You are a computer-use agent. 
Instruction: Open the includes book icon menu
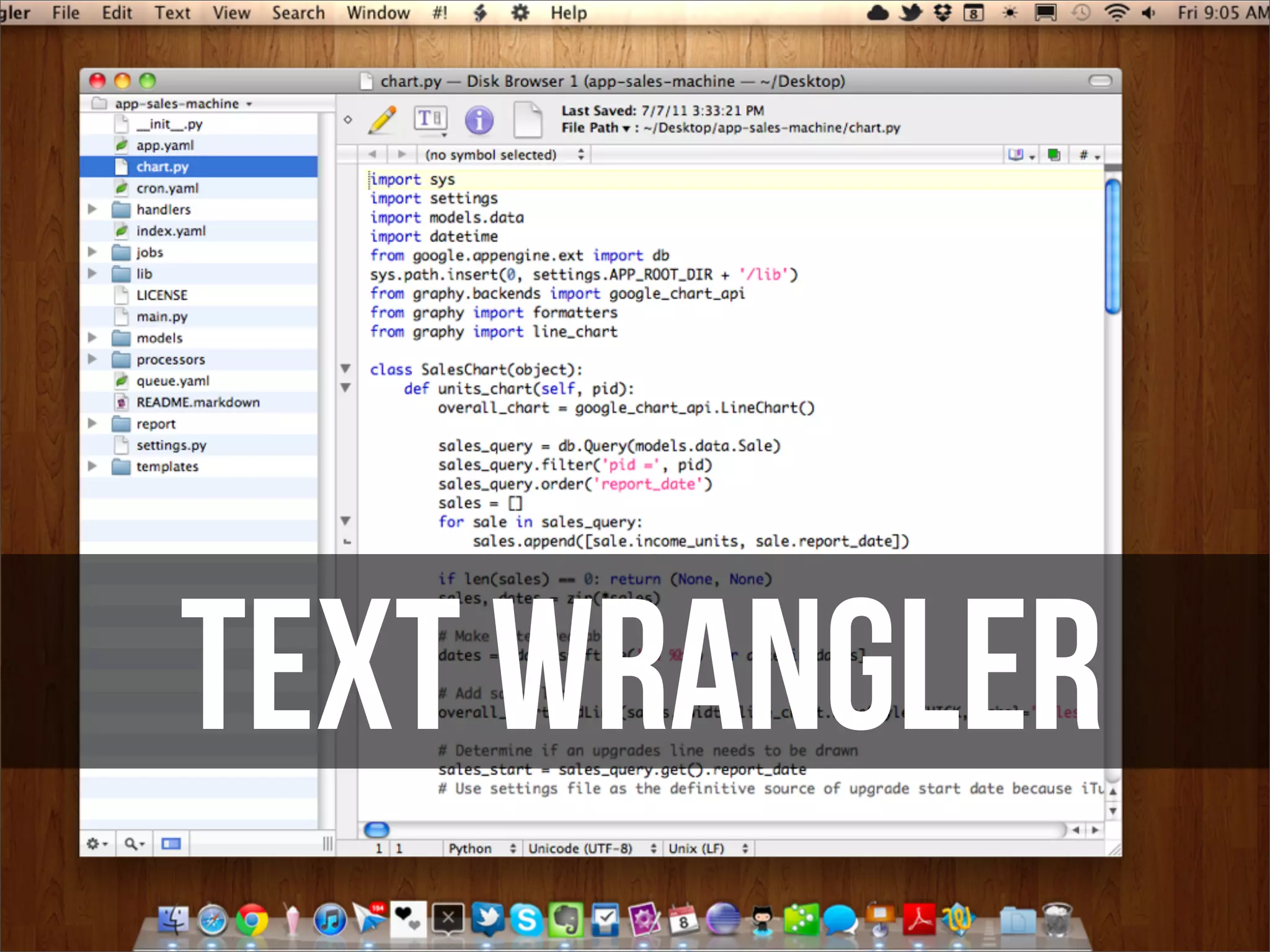(1021, 155)
